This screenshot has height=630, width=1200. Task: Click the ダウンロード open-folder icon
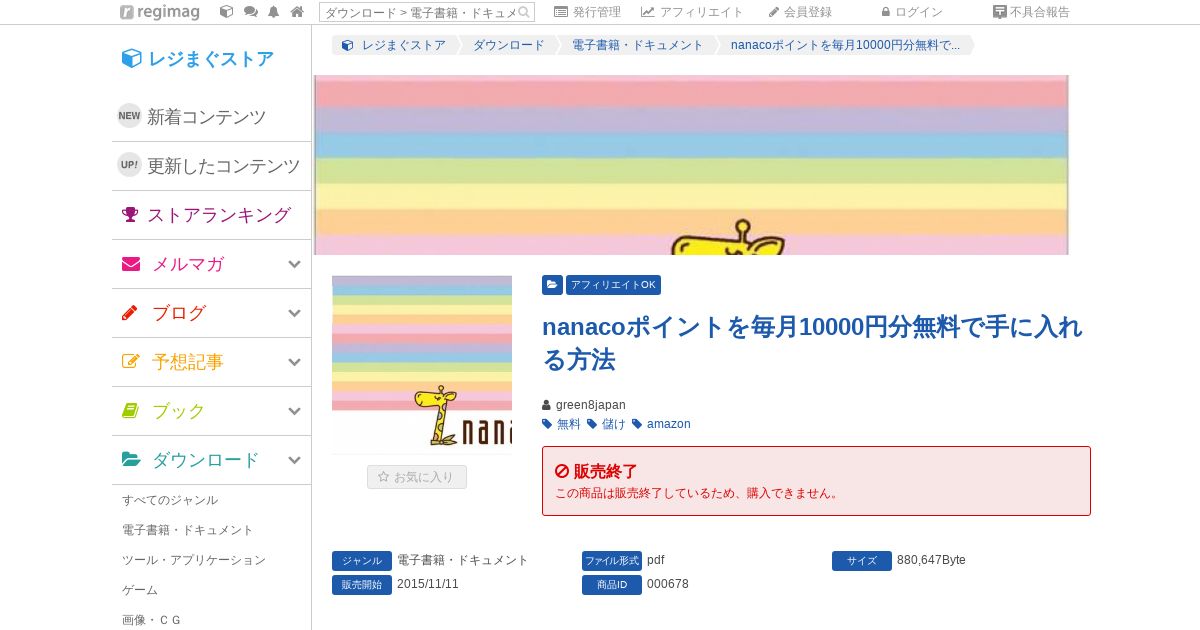131,460
